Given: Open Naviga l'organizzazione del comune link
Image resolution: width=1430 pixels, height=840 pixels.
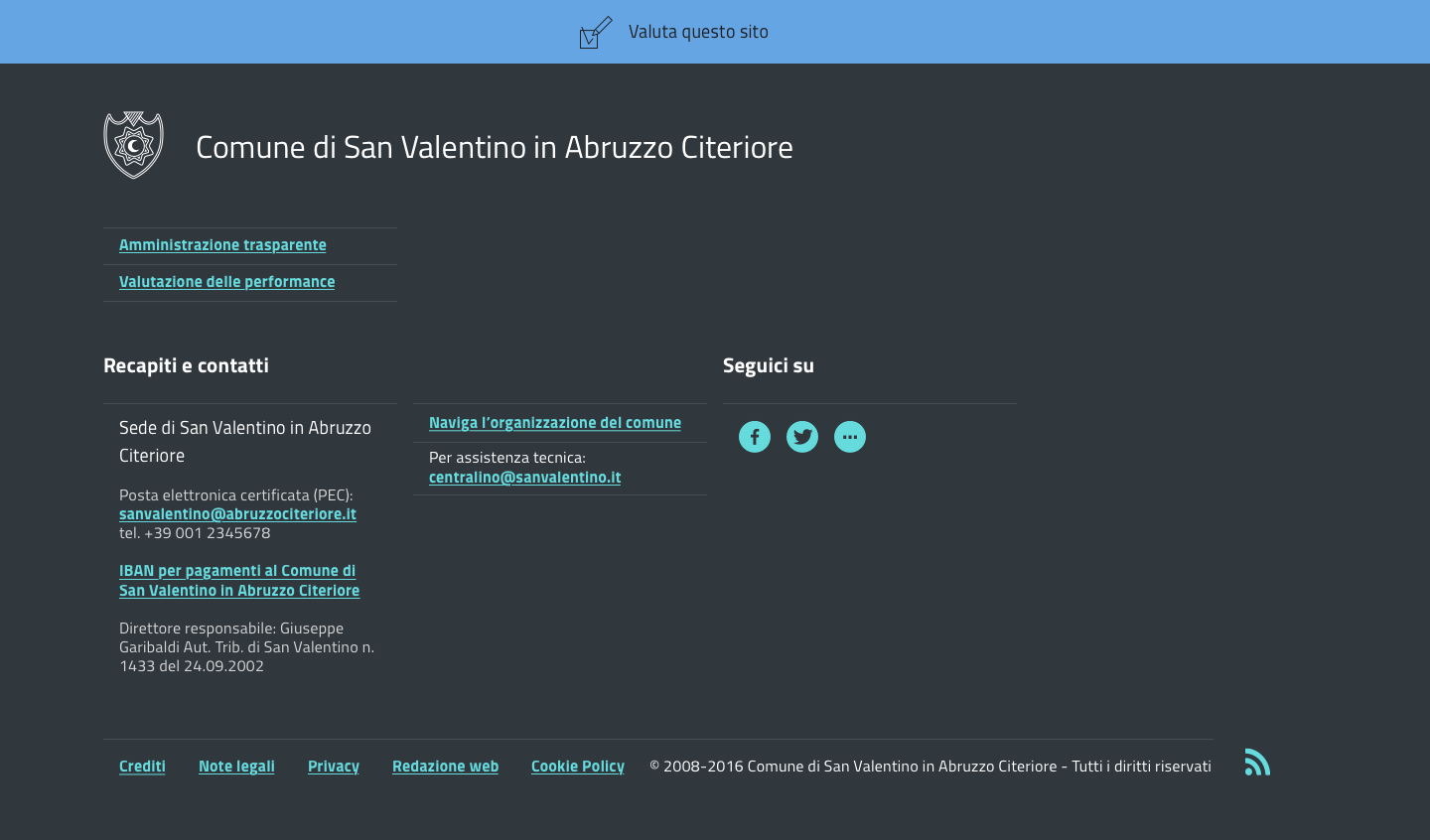Looking at the screenshot, I should 555,423.
